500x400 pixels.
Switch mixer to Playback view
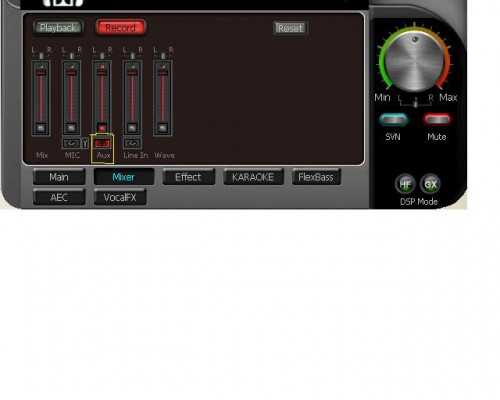click(x=58, y=28)
